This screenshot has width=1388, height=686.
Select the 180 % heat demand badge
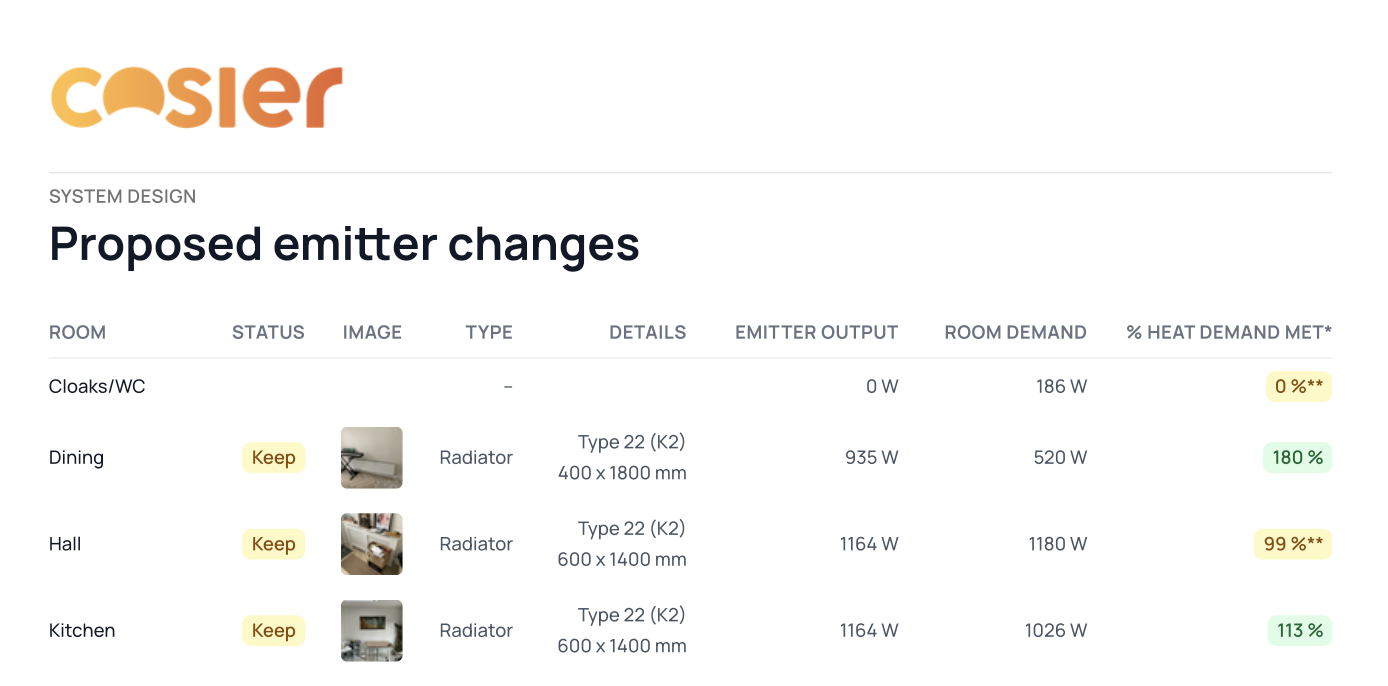[x=1297, y=458]
